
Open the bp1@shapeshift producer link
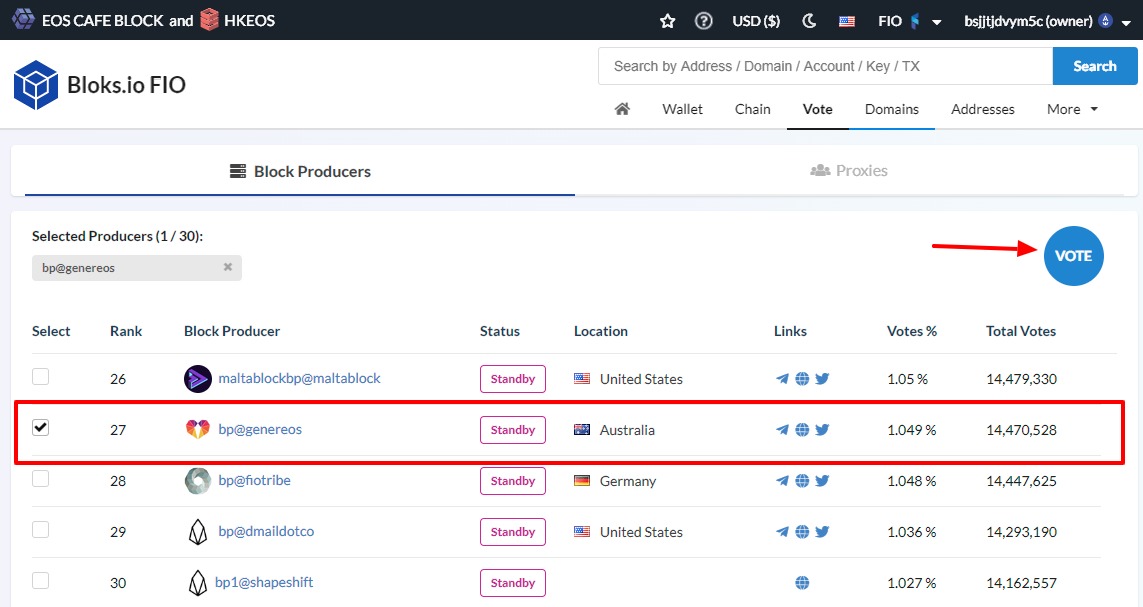coord(264,582)
